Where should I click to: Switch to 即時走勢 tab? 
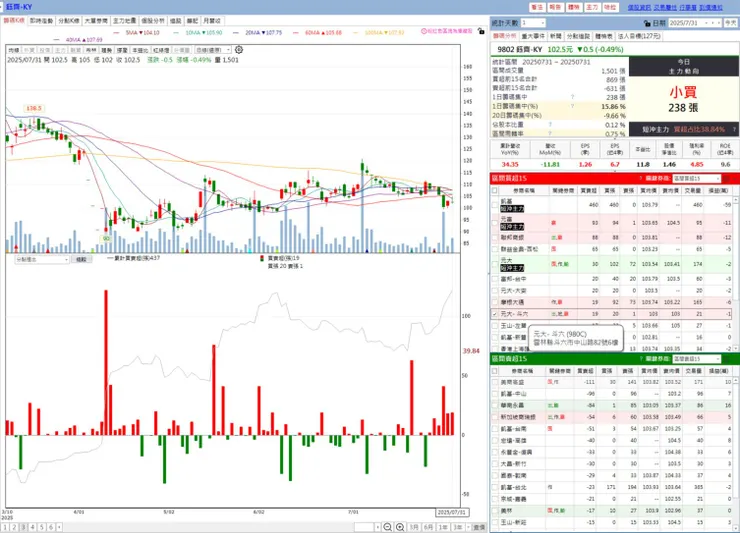pos(41,21)
